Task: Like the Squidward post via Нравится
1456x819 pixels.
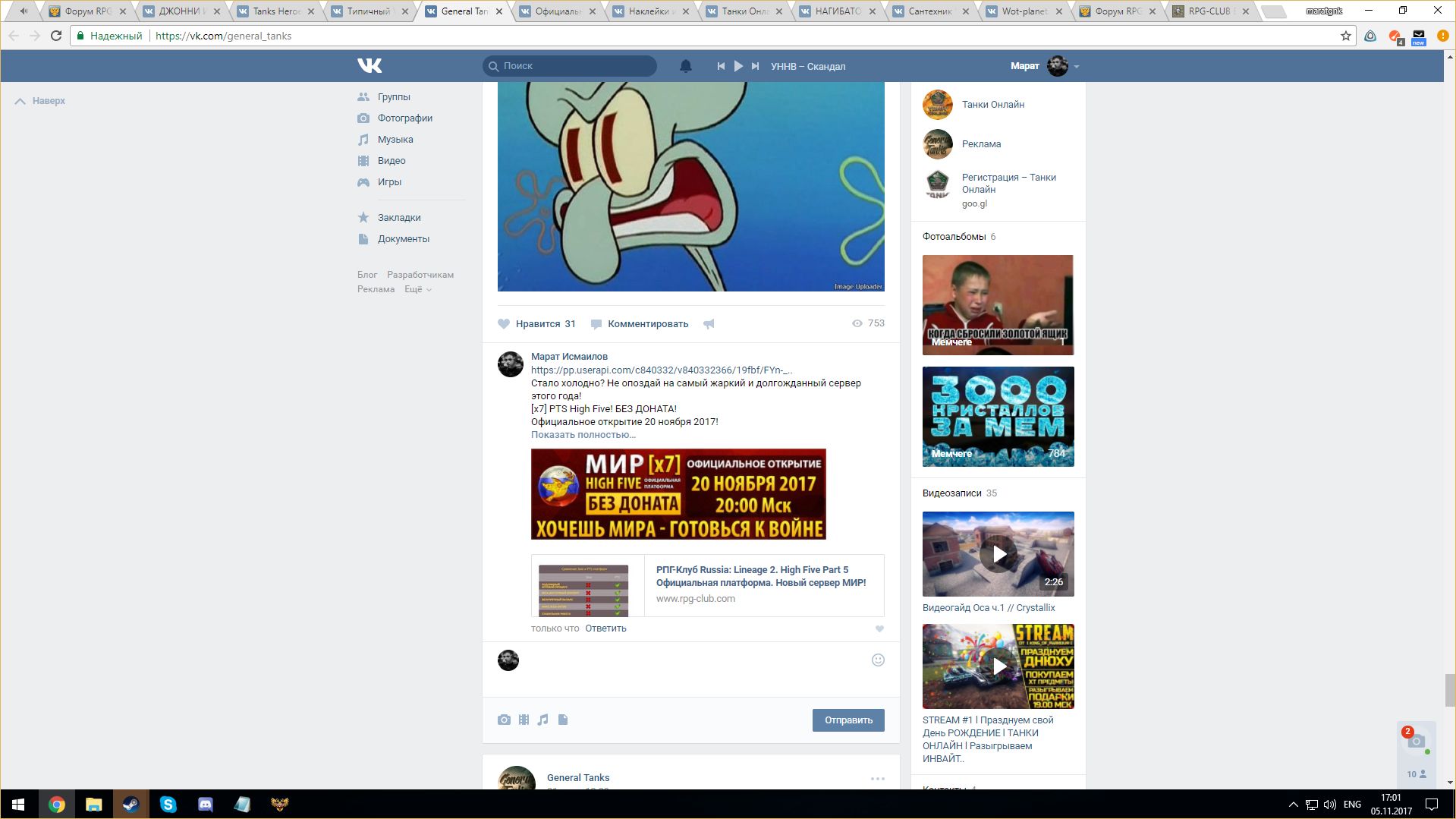Action: [x=536, y=324]
